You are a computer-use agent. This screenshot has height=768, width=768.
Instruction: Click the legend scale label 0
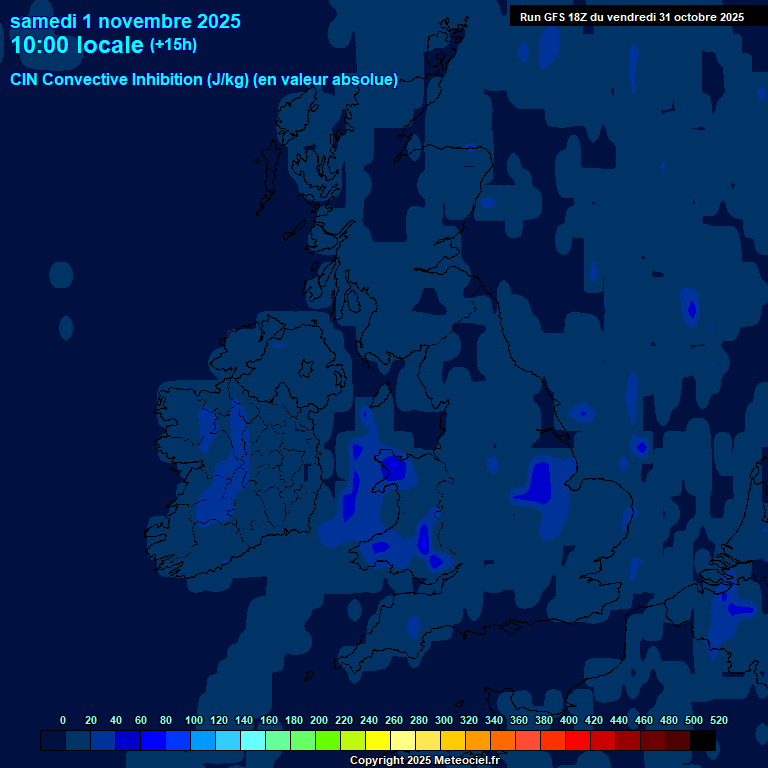coord(63,720)
